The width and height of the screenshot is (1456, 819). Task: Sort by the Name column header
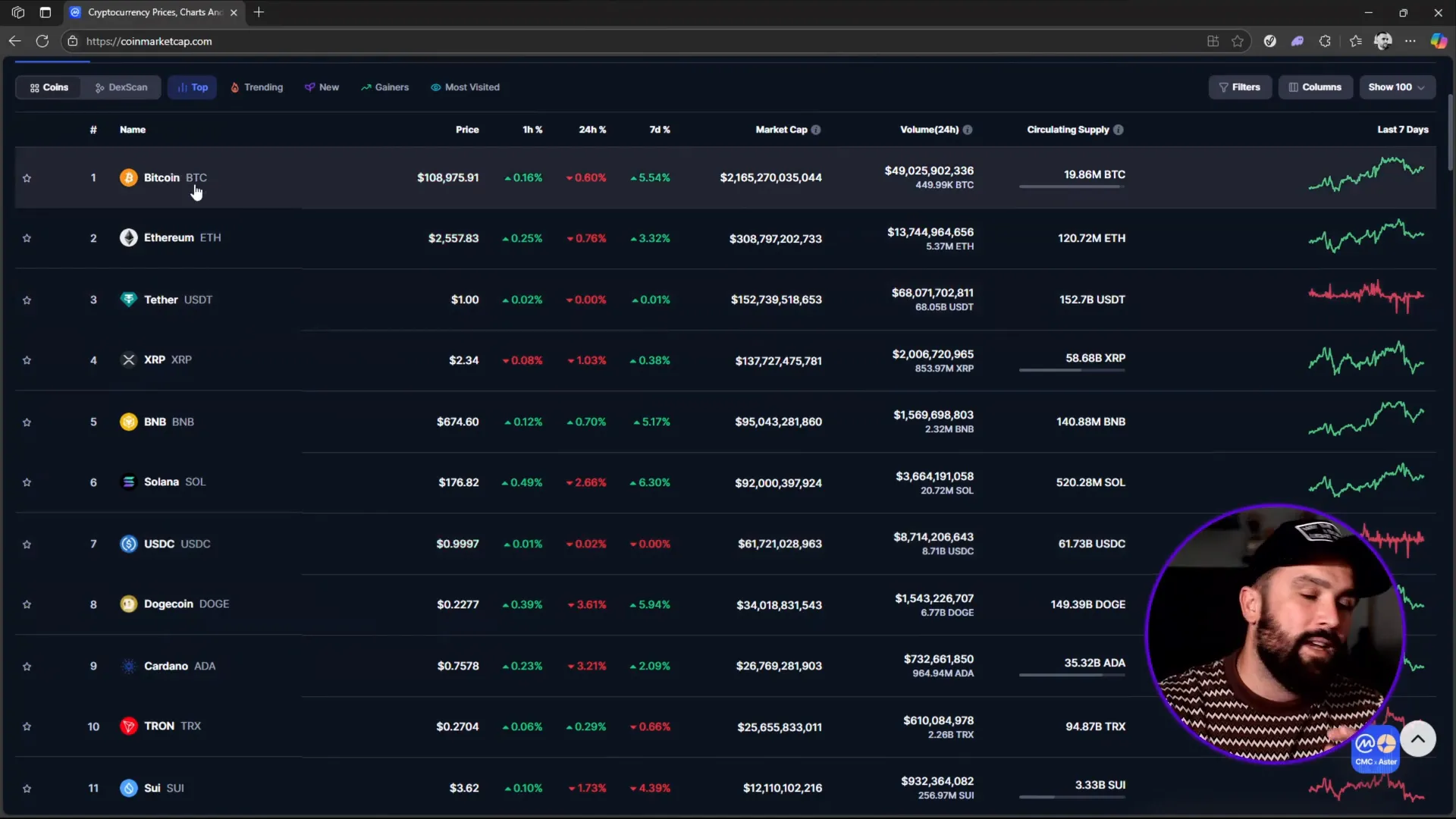(133, 130)
